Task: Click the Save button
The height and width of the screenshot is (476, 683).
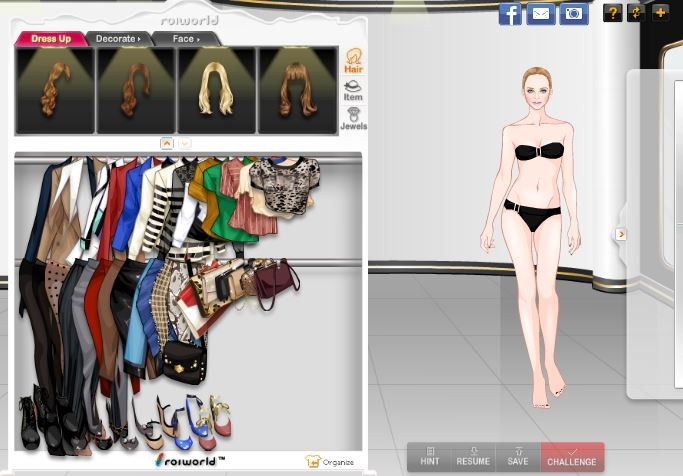Action: [x=518, y=457]
